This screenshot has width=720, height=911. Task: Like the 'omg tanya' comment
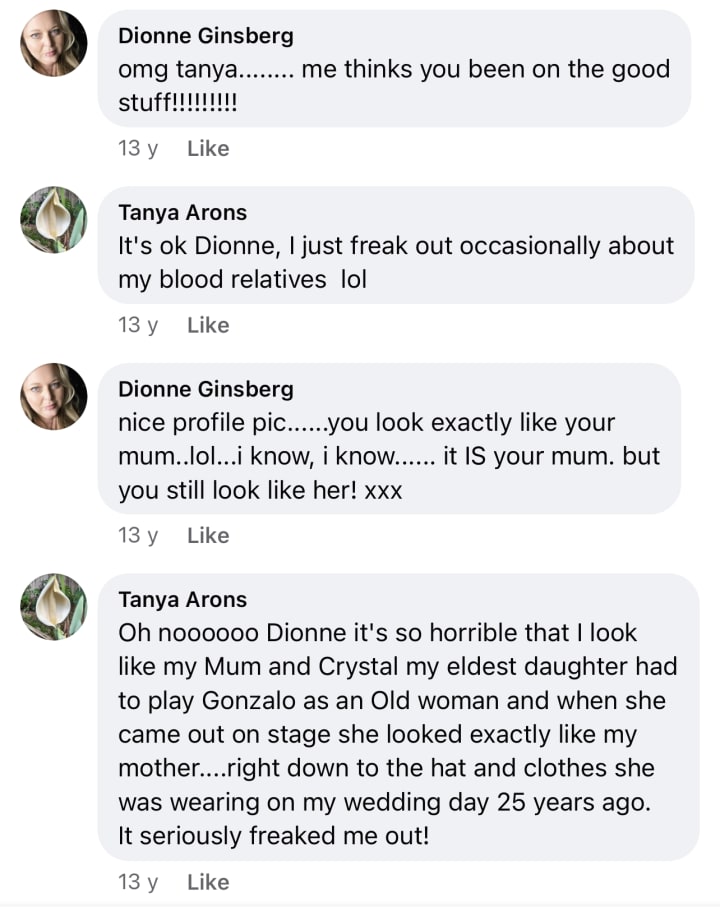pyautogui.click(x=208, y=148)
